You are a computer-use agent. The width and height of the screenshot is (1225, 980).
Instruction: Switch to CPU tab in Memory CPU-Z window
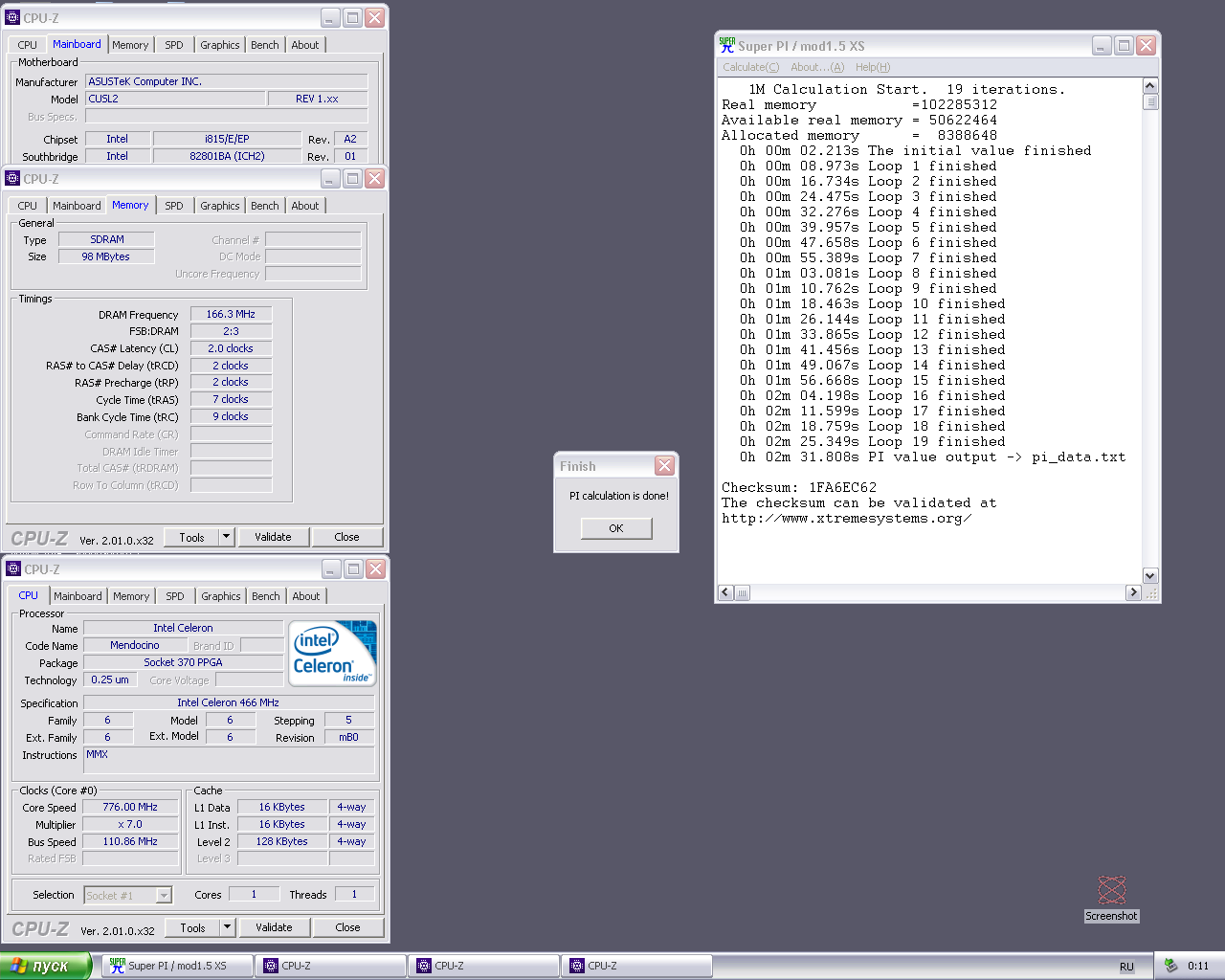pyautogui.click(x=28, y=206)
